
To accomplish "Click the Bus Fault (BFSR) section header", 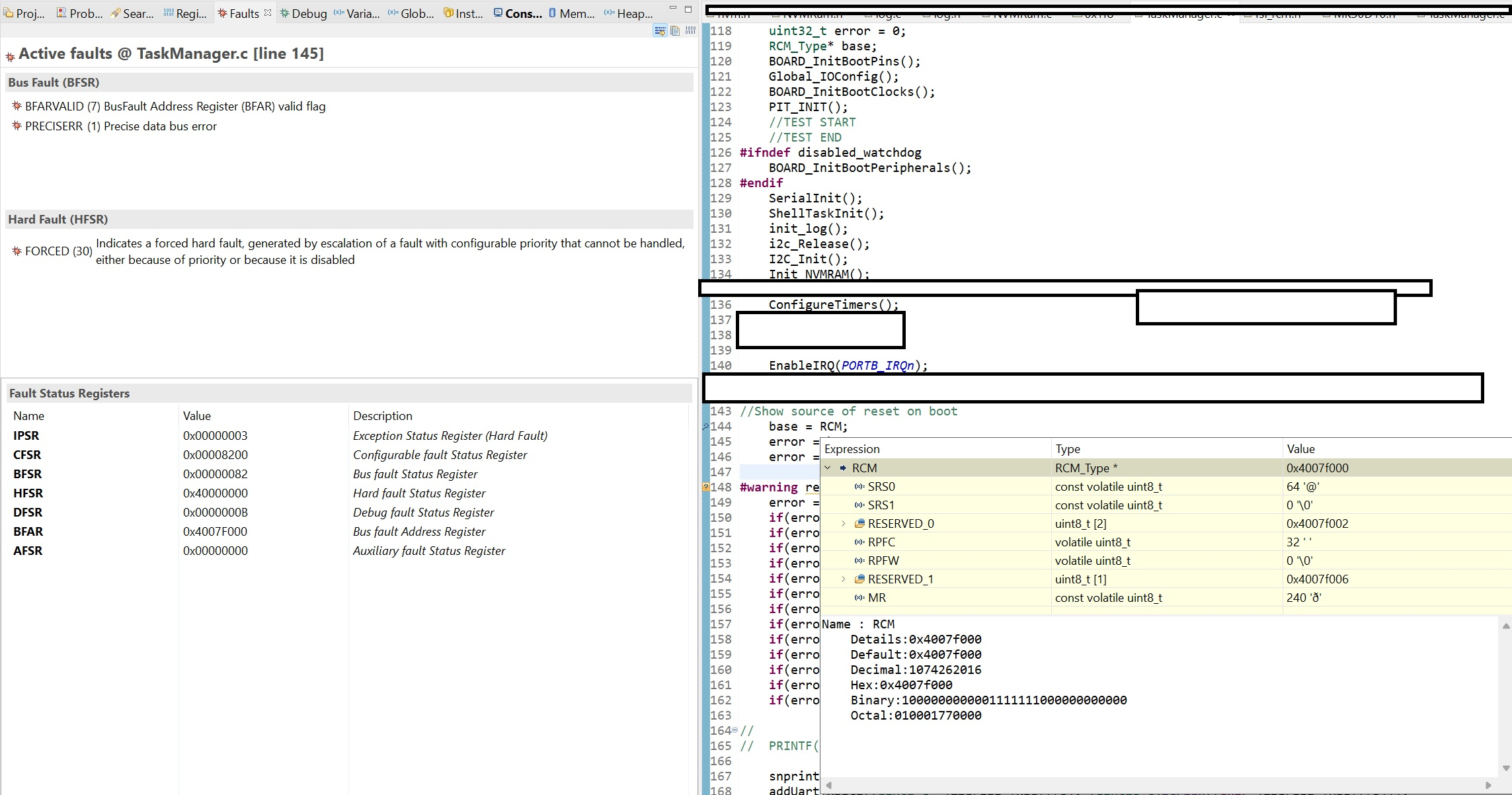I will coord(349,83).
